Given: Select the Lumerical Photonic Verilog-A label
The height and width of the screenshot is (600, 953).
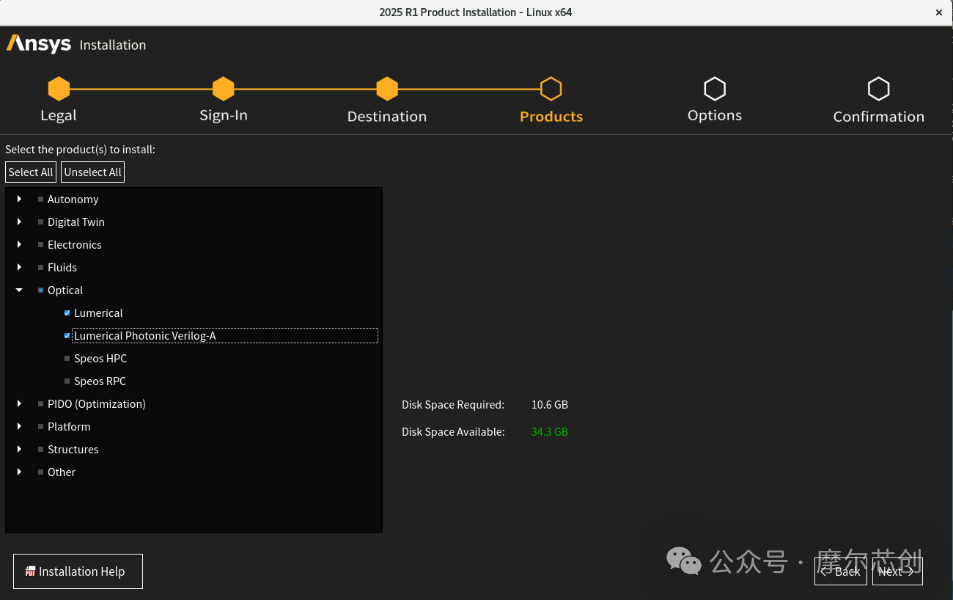Looking at the screenshot, I should coord(145,336).
